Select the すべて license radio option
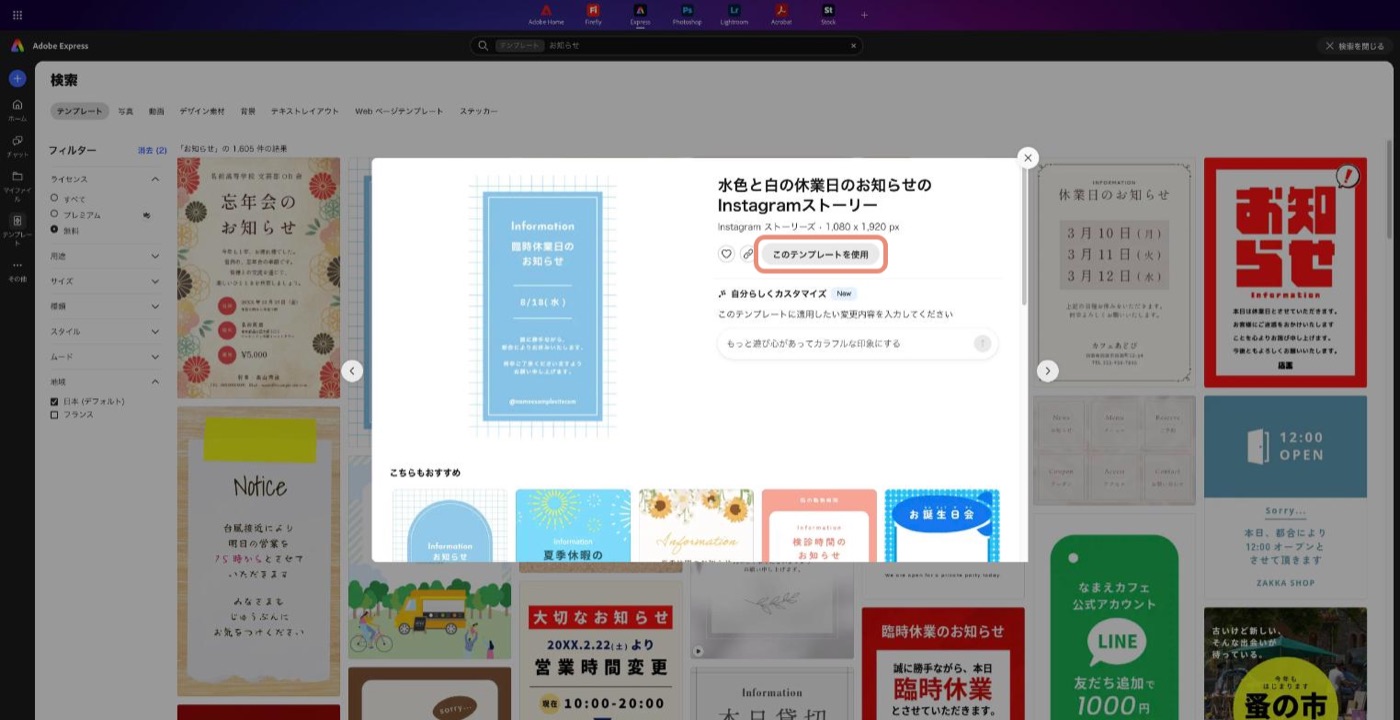Viewport: 1400px width, 720px height. [55, 199]
